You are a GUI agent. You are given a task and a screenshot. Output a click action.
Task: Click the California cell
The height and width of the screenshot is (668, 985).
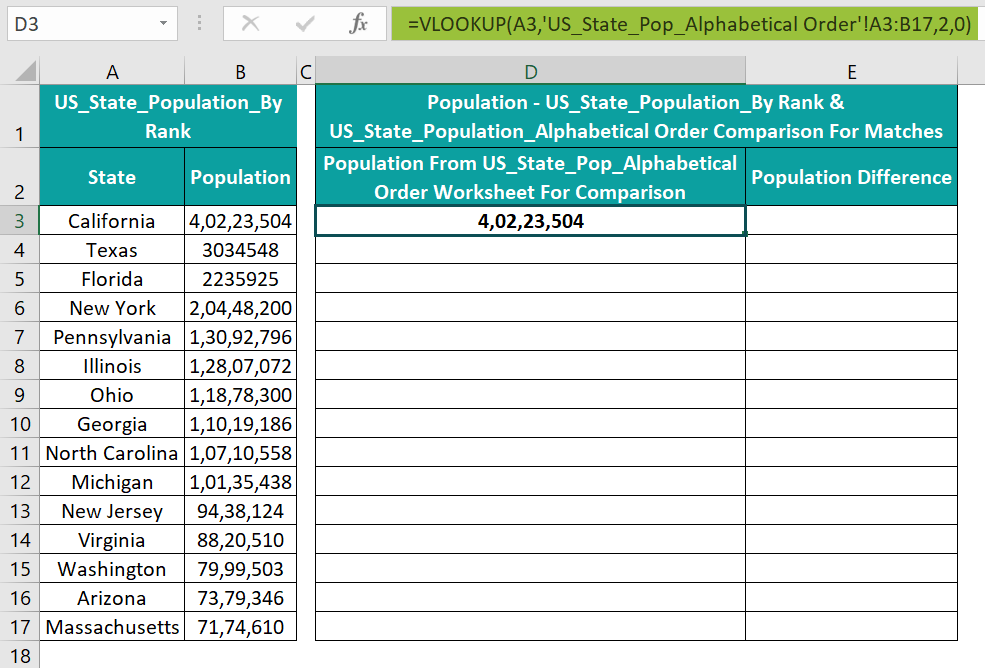[112, 221]
